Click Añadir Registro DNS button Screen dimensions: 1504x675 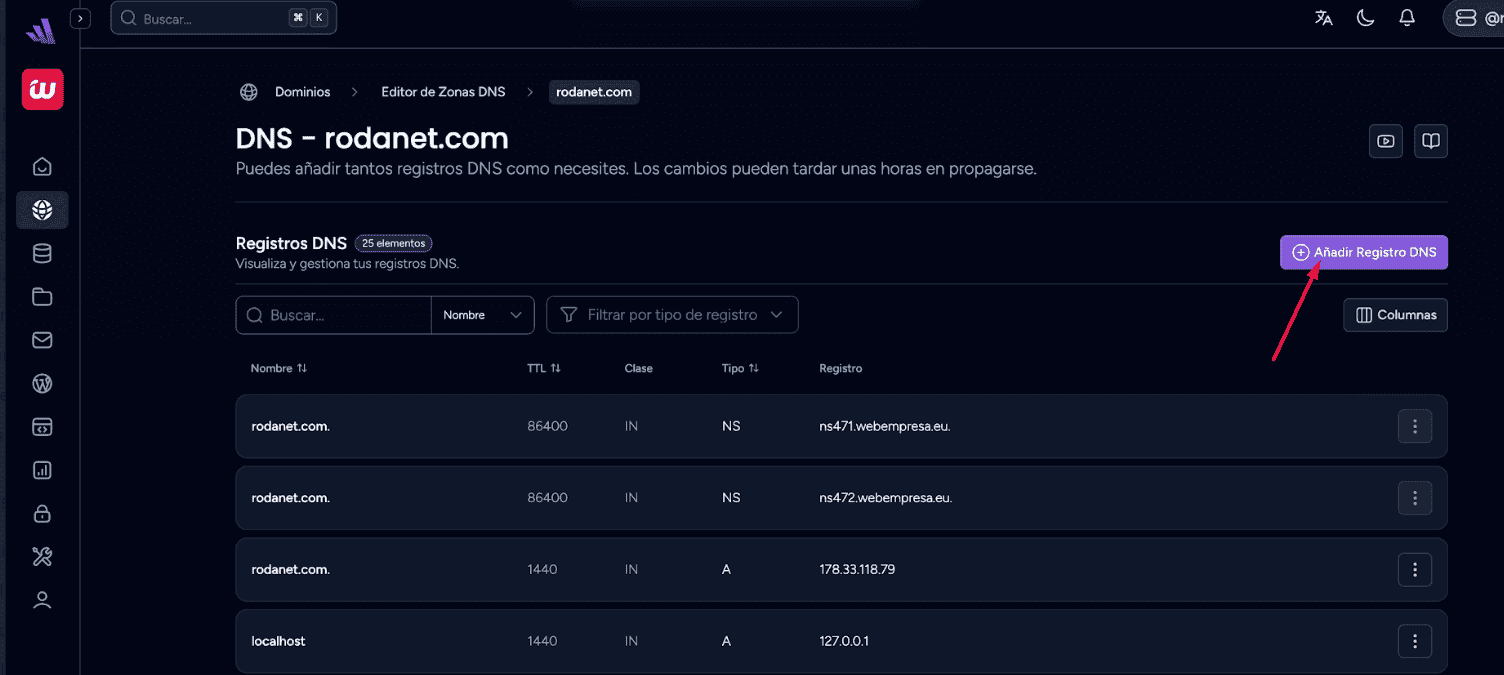pyautogui.click(x=1364, y=253)
